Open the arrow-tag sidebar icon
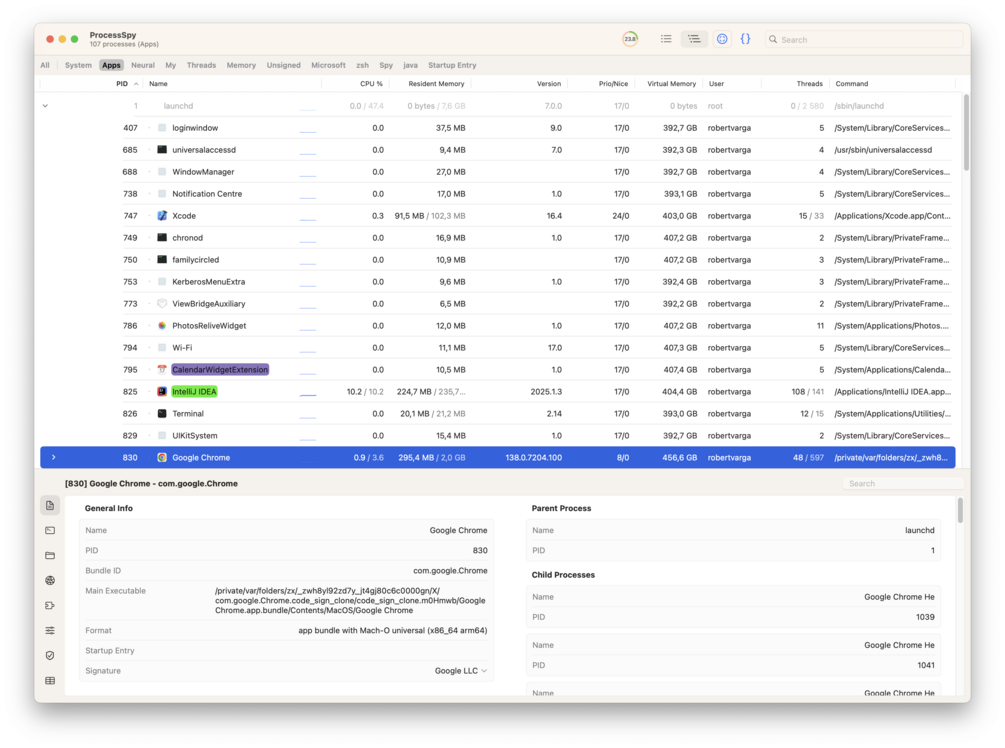The width and height of the screenshot is (1005, 748). [x=50, y=606]
